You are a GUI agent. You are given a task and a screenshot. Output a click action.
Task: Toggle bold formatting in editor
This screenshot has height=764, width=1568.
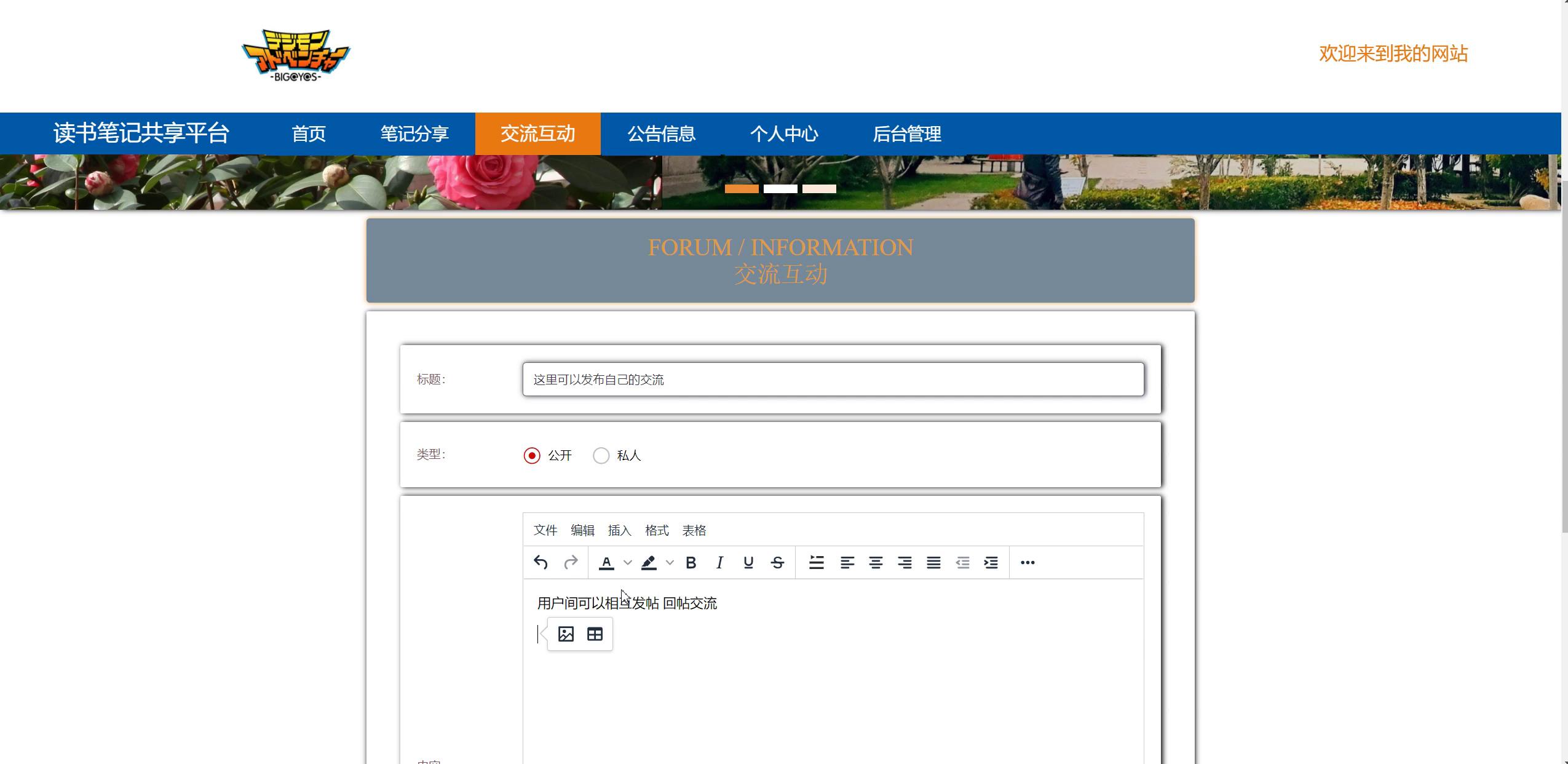click(x=691, y=562)
